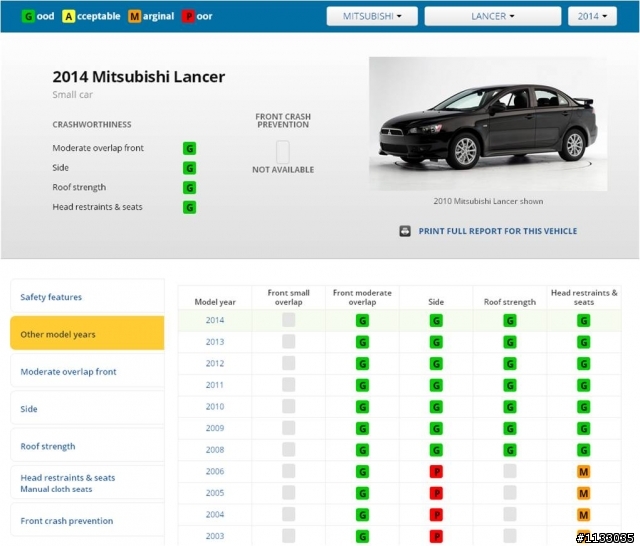Viewport: 640px width, 546px height.
Task: Click crashworthiness Head restraints & seats G badge
Action: click(x=189, y=207)
